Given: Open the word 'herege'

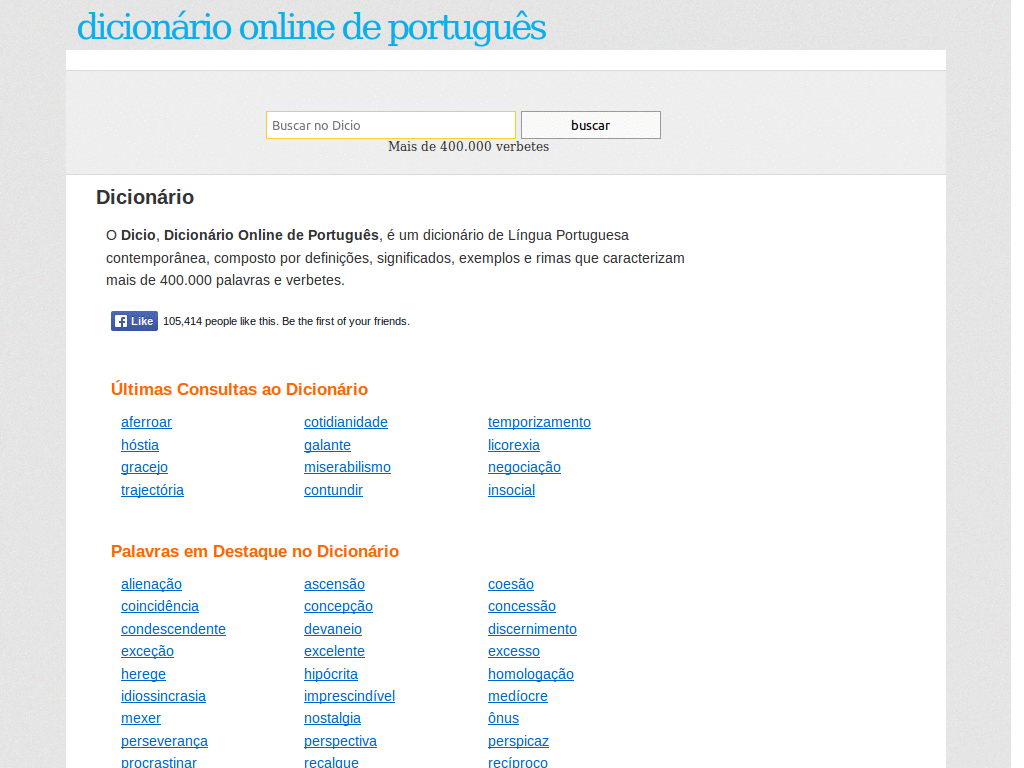Looking at the screenshot, I should pos(143,674).
